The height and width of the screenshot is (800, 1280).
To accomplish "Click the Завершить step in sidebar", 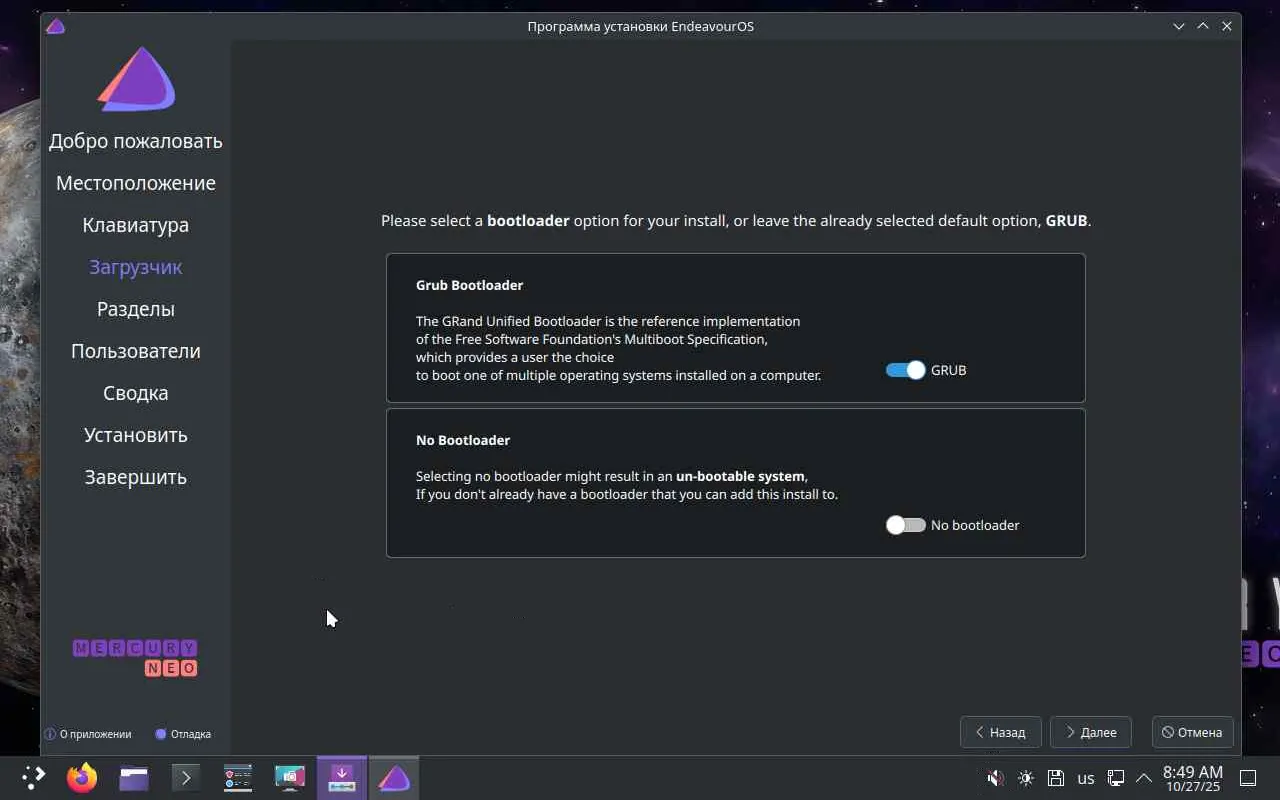I will [x=136, y=477].
